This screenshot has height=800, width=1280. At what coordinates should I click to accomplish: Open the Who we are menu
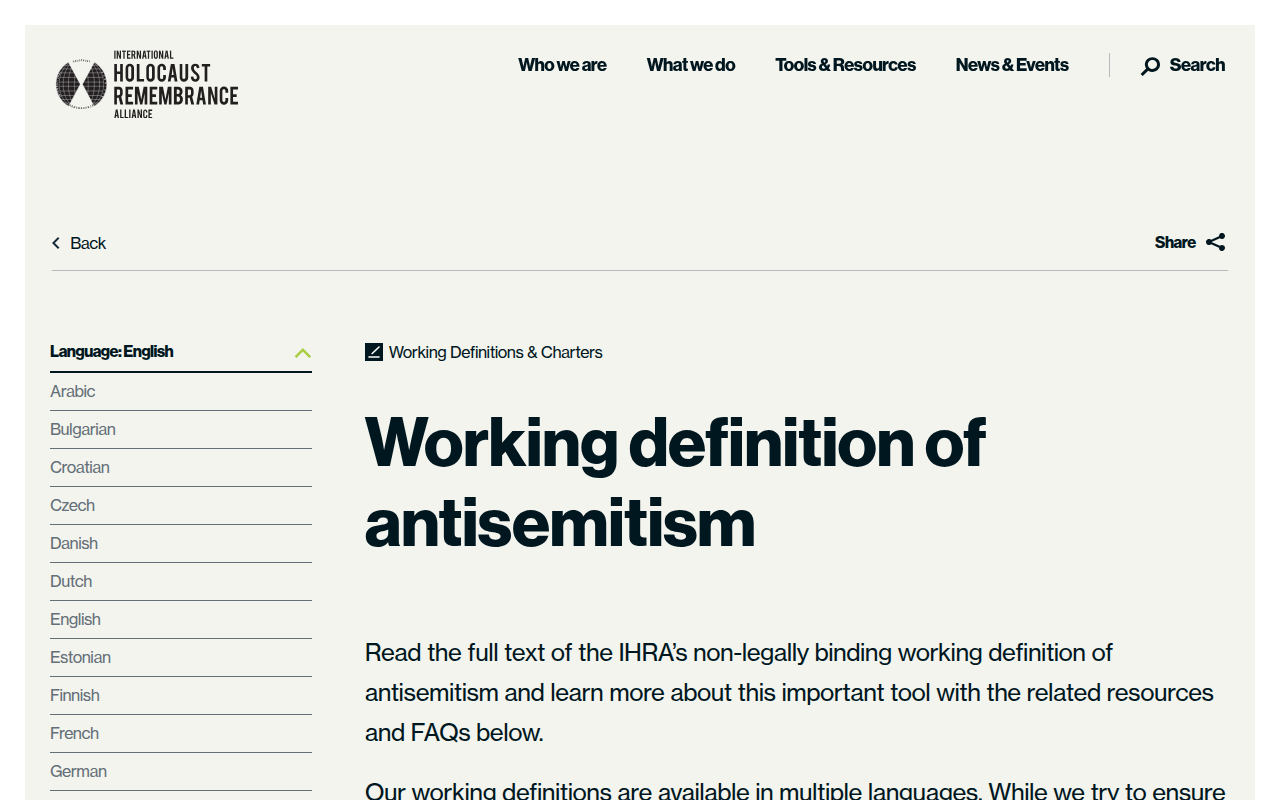pyautogui.click(x=562, y=65)
